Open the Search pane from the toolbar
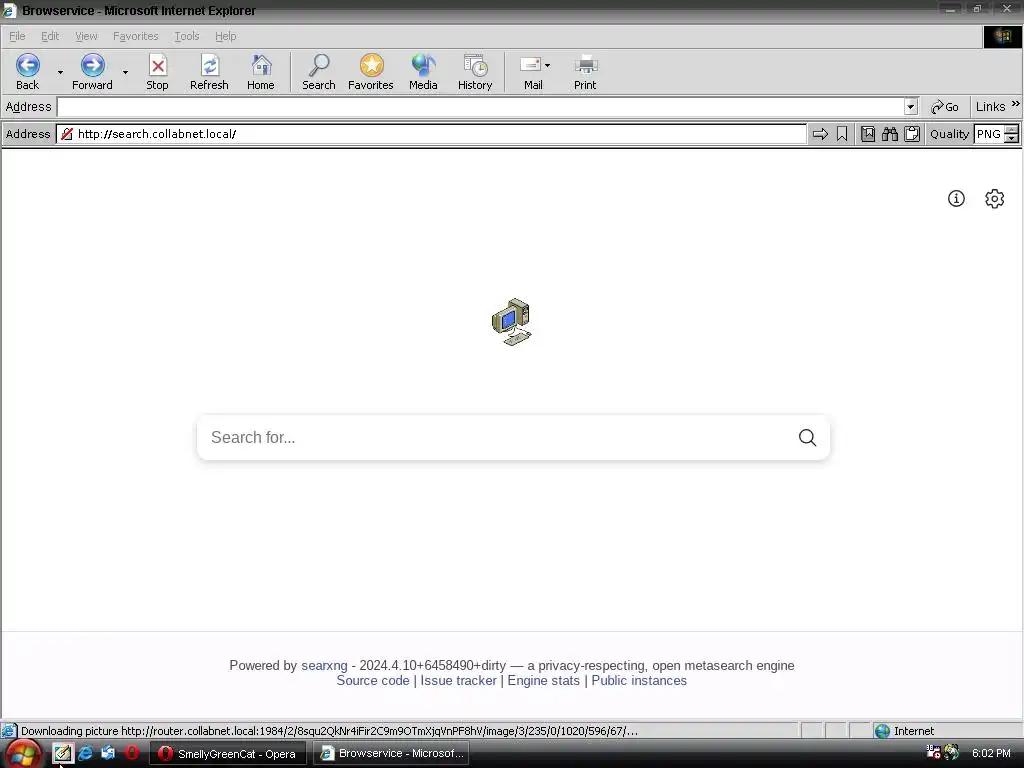This screenshot has width=1024, height=768. 319,72
